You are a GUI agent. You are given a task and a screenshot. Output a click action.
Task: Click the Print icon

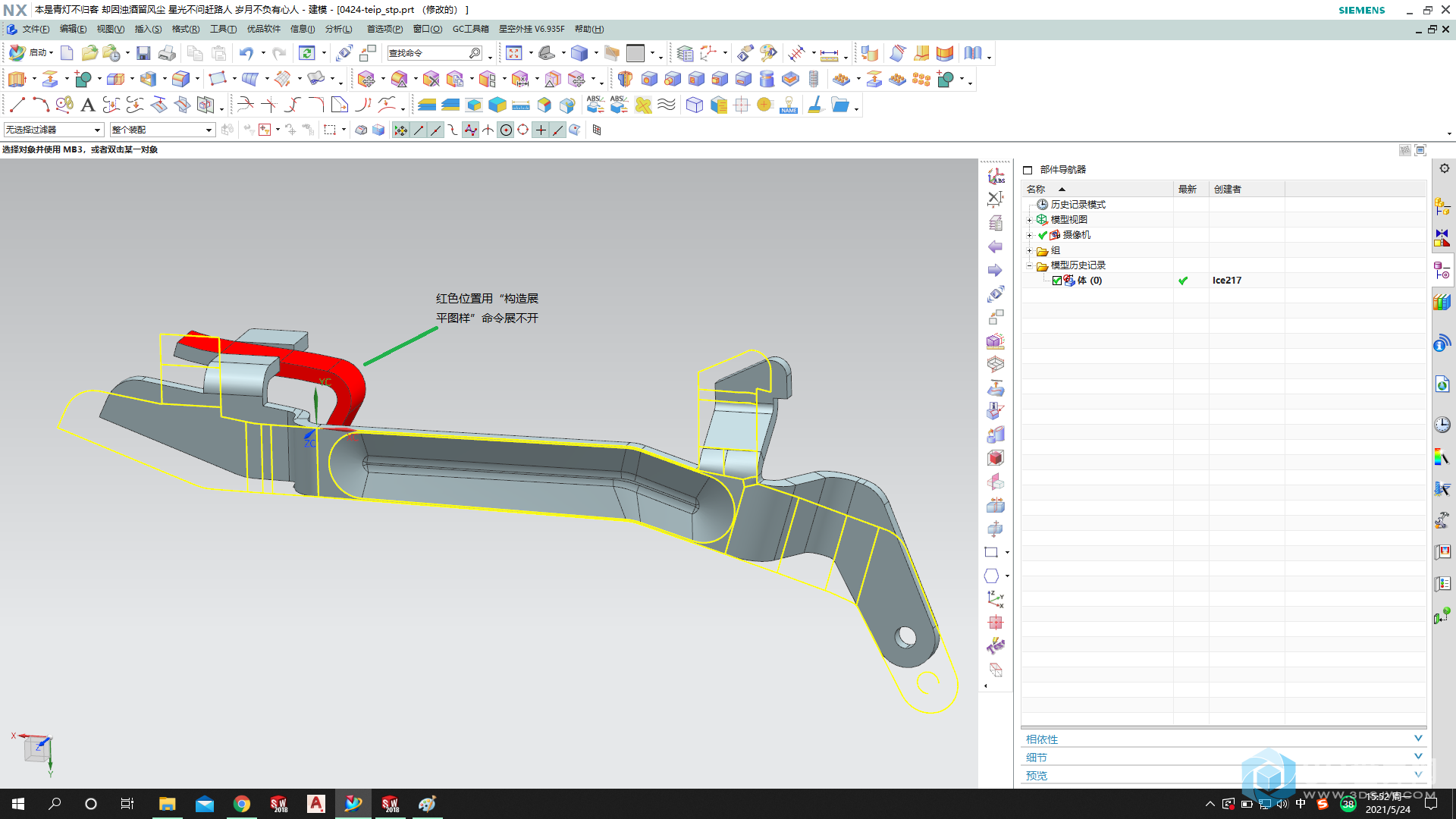(x=167, y=53)
